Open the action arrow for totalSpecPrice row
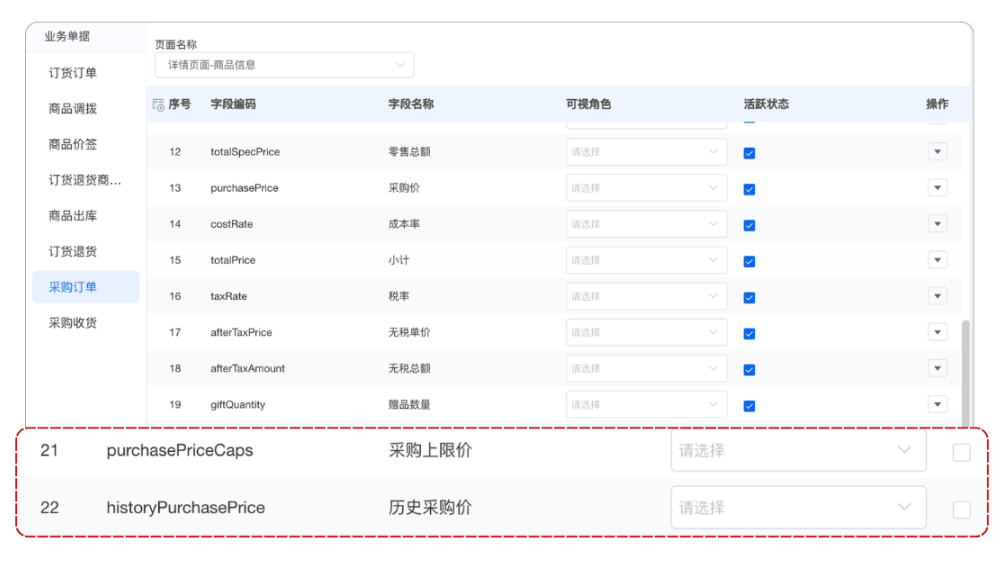Viewport: 1004px width, 563px height. (x=937, y=152)
